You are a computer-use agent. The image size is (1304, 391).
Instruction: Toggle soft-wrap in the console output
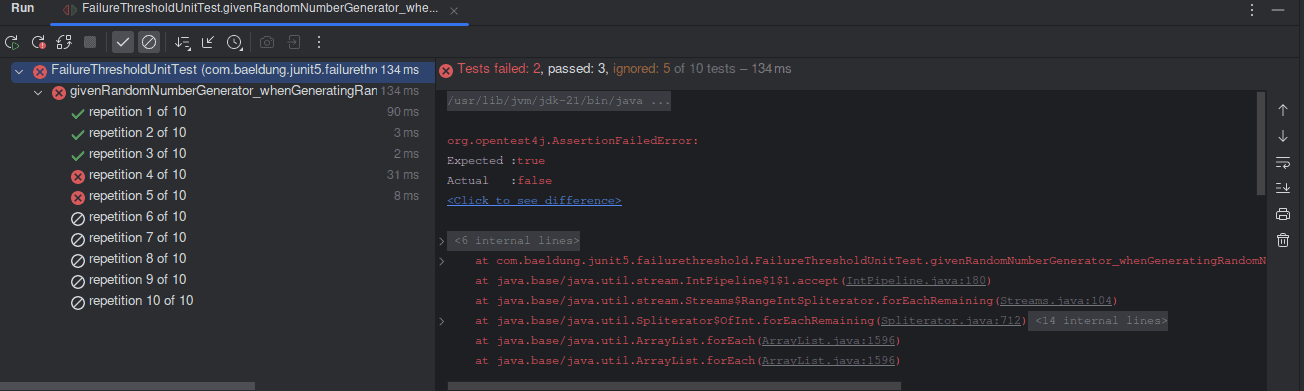(x=1283, y=162)
